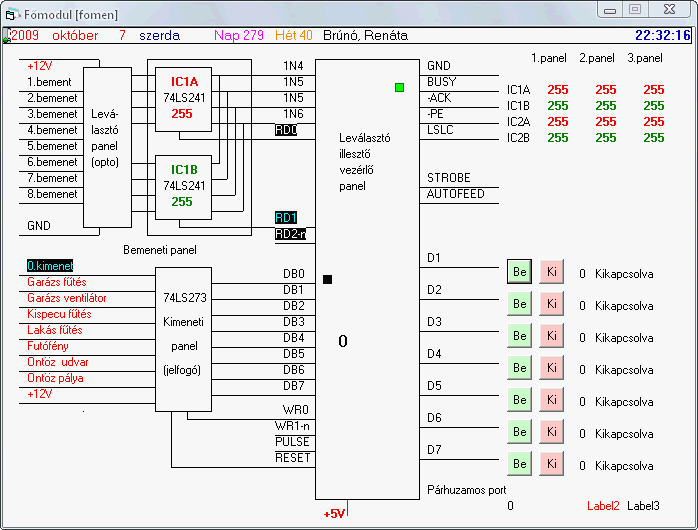
Task: Click the green indicator square near BUSY
Action: [399, 88]
